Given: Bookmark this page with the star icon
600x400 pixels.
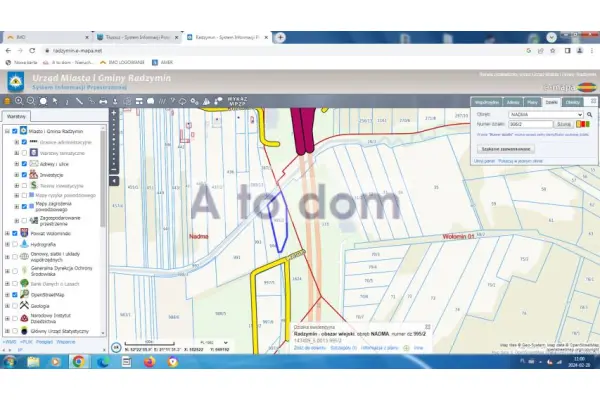Looking at the screenshot, I should point(553,51).
